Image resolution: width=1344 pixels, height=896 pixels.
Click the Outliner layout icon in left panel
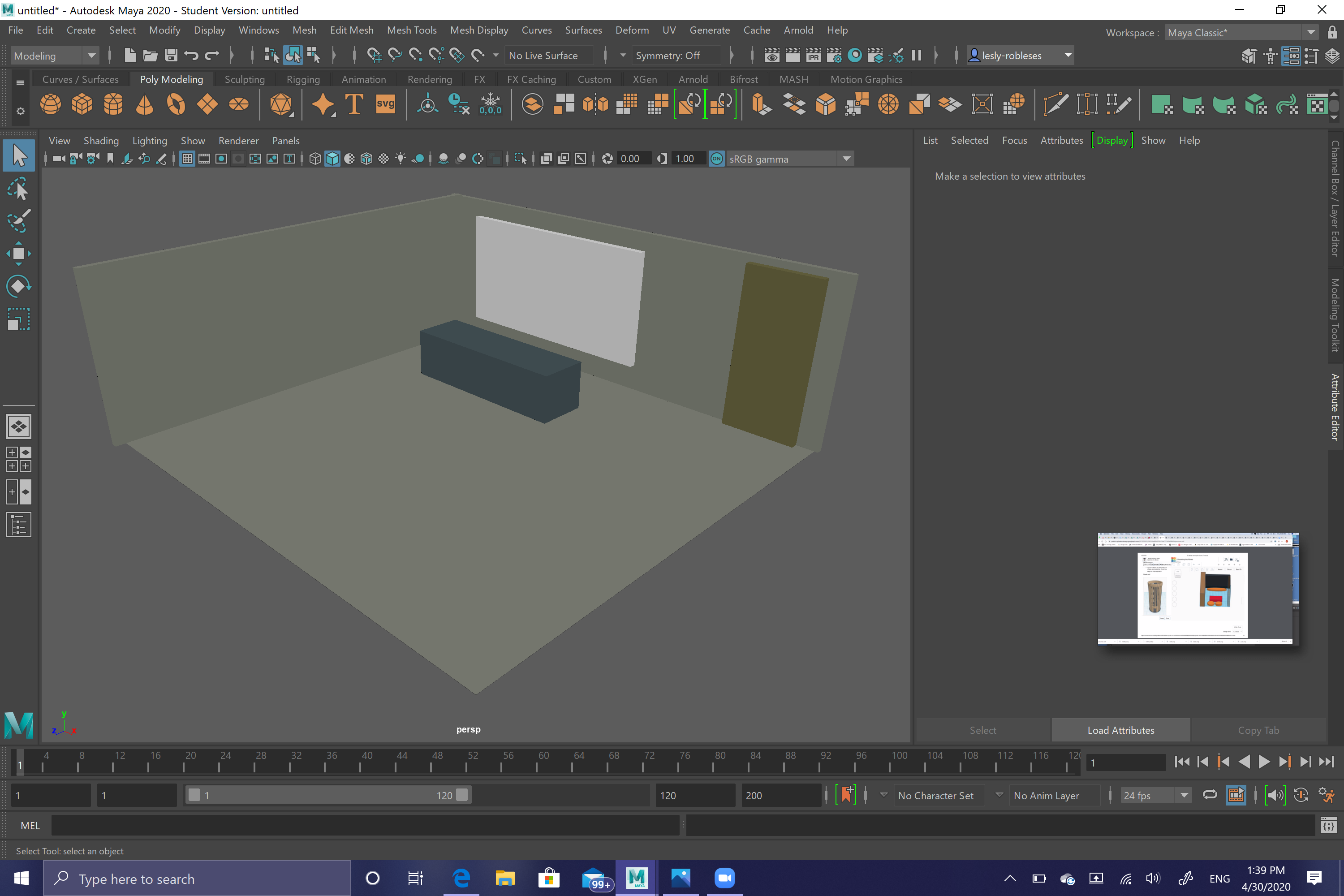click(x=18, y=525)
